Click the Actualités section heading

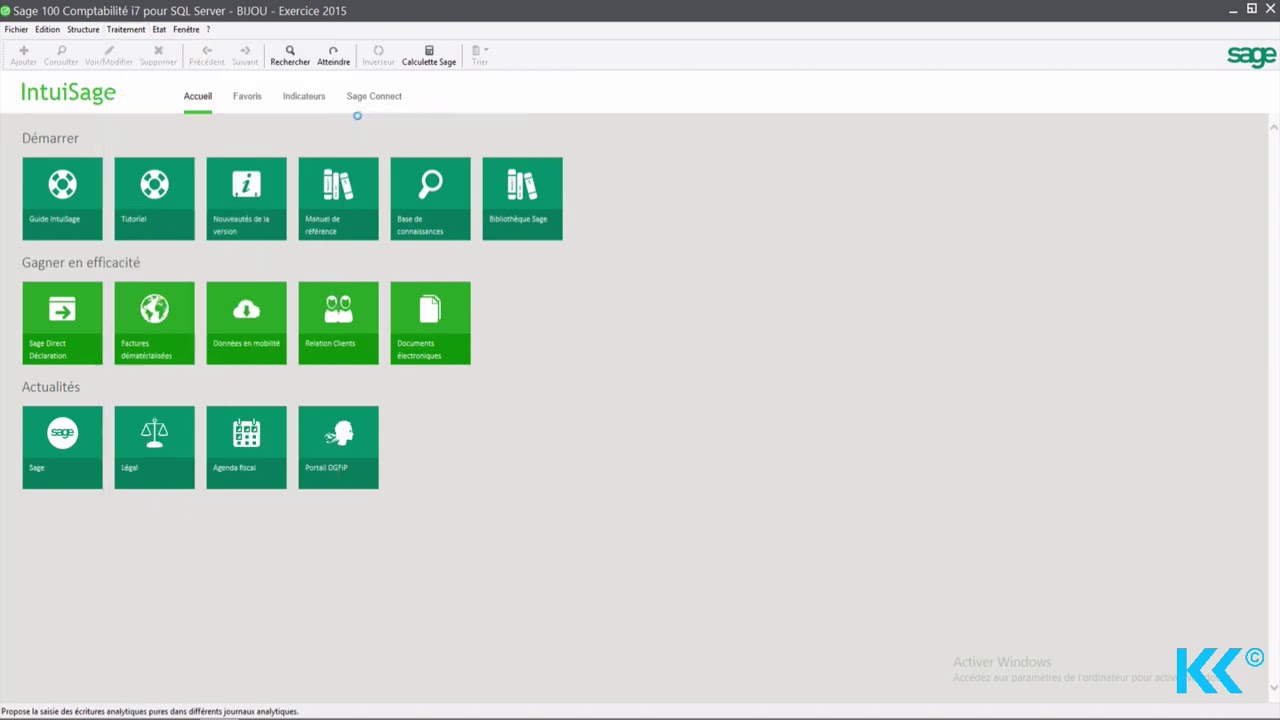[x=51, y=387]
